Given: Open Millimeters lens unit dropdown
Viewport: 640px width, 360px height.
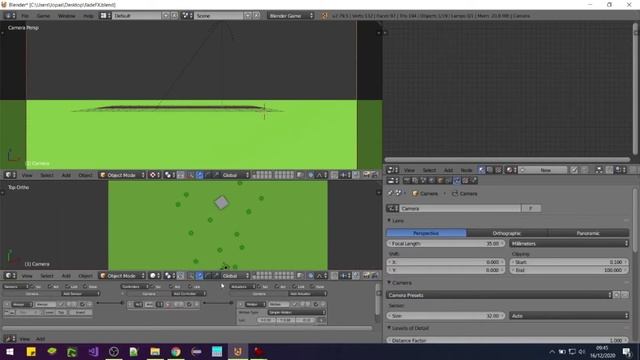Looking at the screenshot, I should (569, 243).
